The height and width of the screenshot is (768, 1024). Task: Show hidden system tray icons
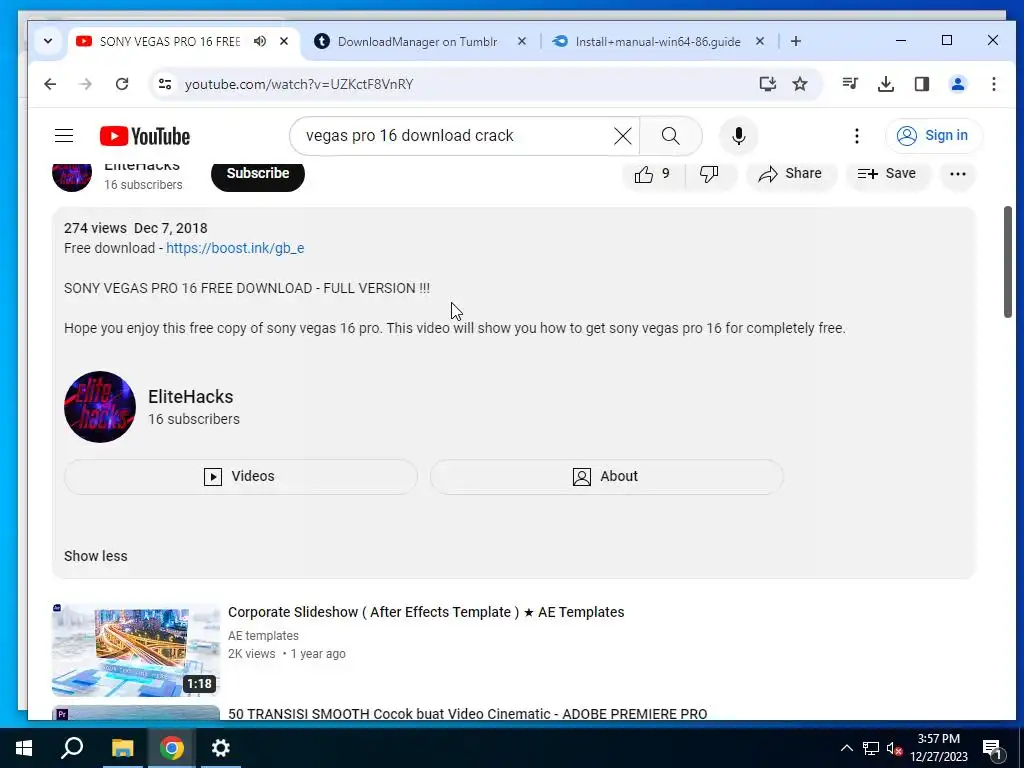[846, 748]
